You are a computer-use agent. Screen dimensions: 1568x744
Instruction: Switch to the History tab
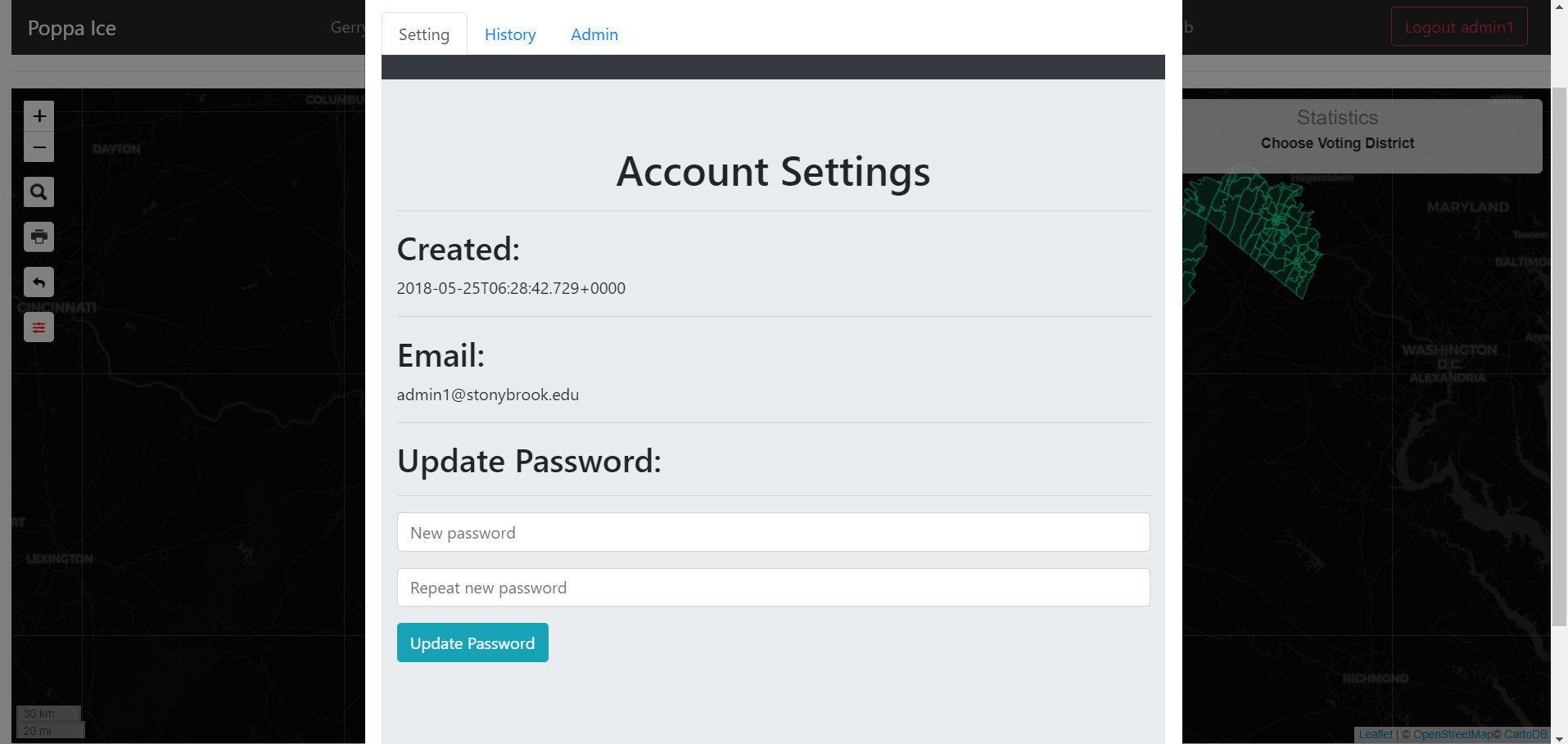510,34
